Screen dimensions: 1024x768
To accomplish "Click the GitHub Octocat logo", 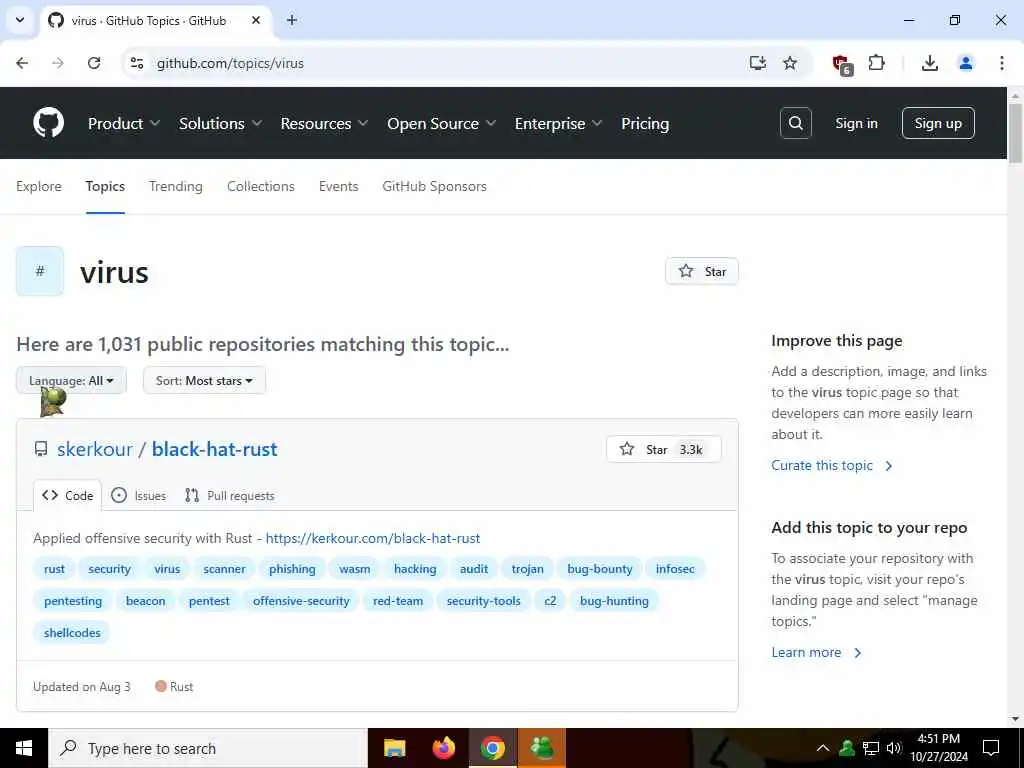I will point(49,123).
